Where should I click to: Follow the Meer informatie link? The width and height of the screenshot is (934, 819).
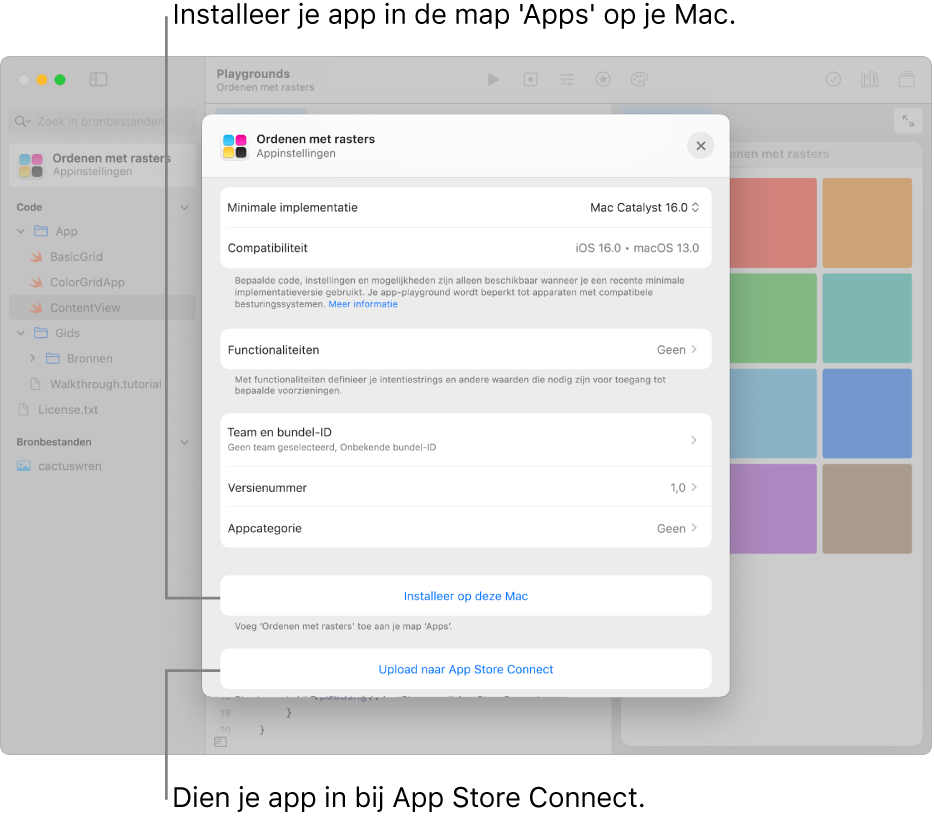(x=363, y=304)
